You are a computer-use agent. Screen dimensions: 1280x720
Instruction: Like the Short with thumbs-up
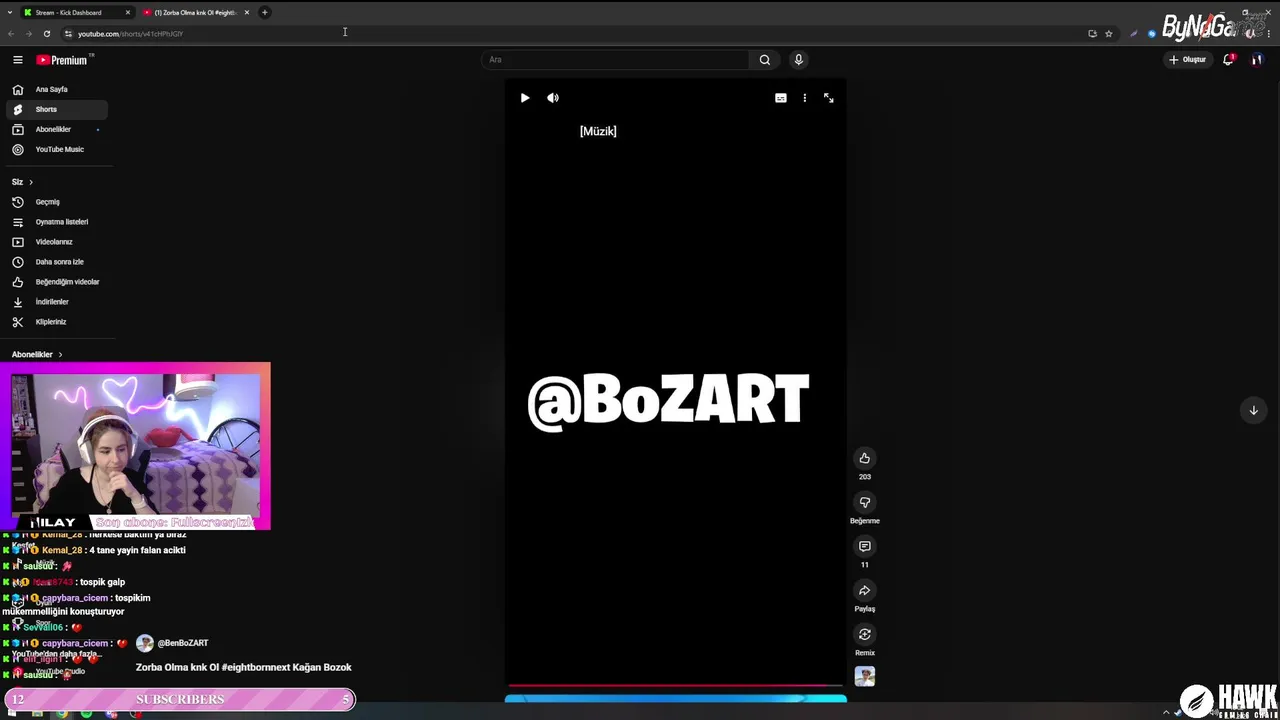(x=865, y=458)
